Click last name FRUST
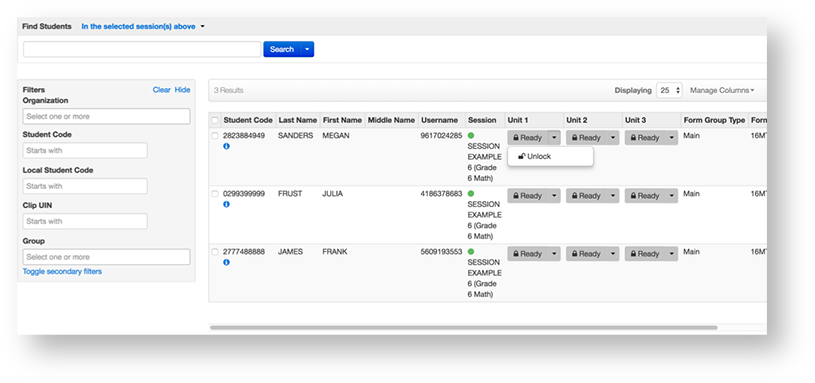The width and height of the screenshot is (815, 383). [290, 194]
